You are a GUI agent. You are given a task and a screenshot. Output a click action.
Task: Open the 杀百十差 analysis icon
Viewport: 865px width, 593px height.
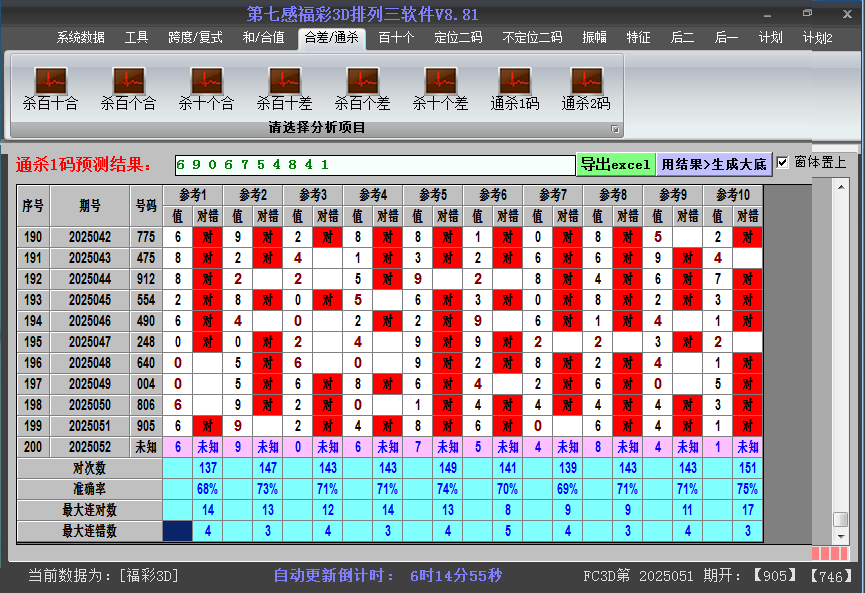coord(285,89)
